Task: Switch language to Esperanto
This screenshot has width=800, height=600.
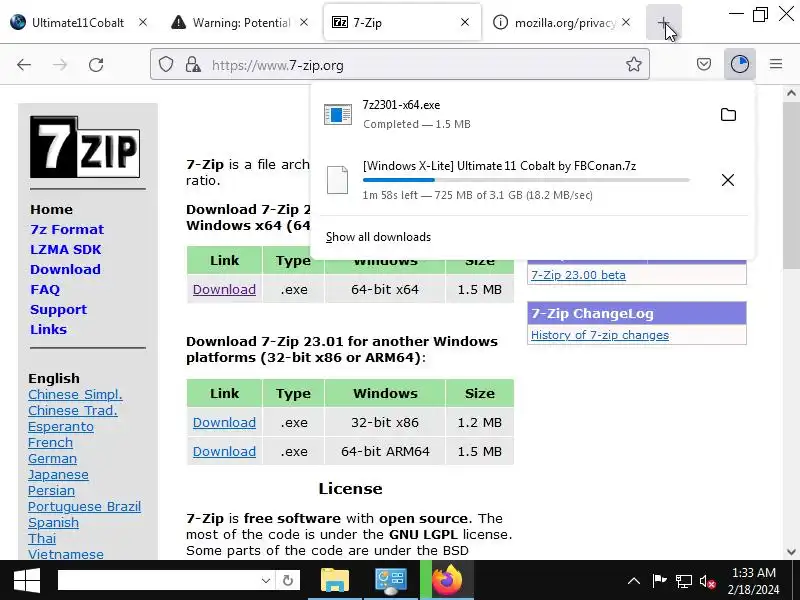Action: coord(61,427)
